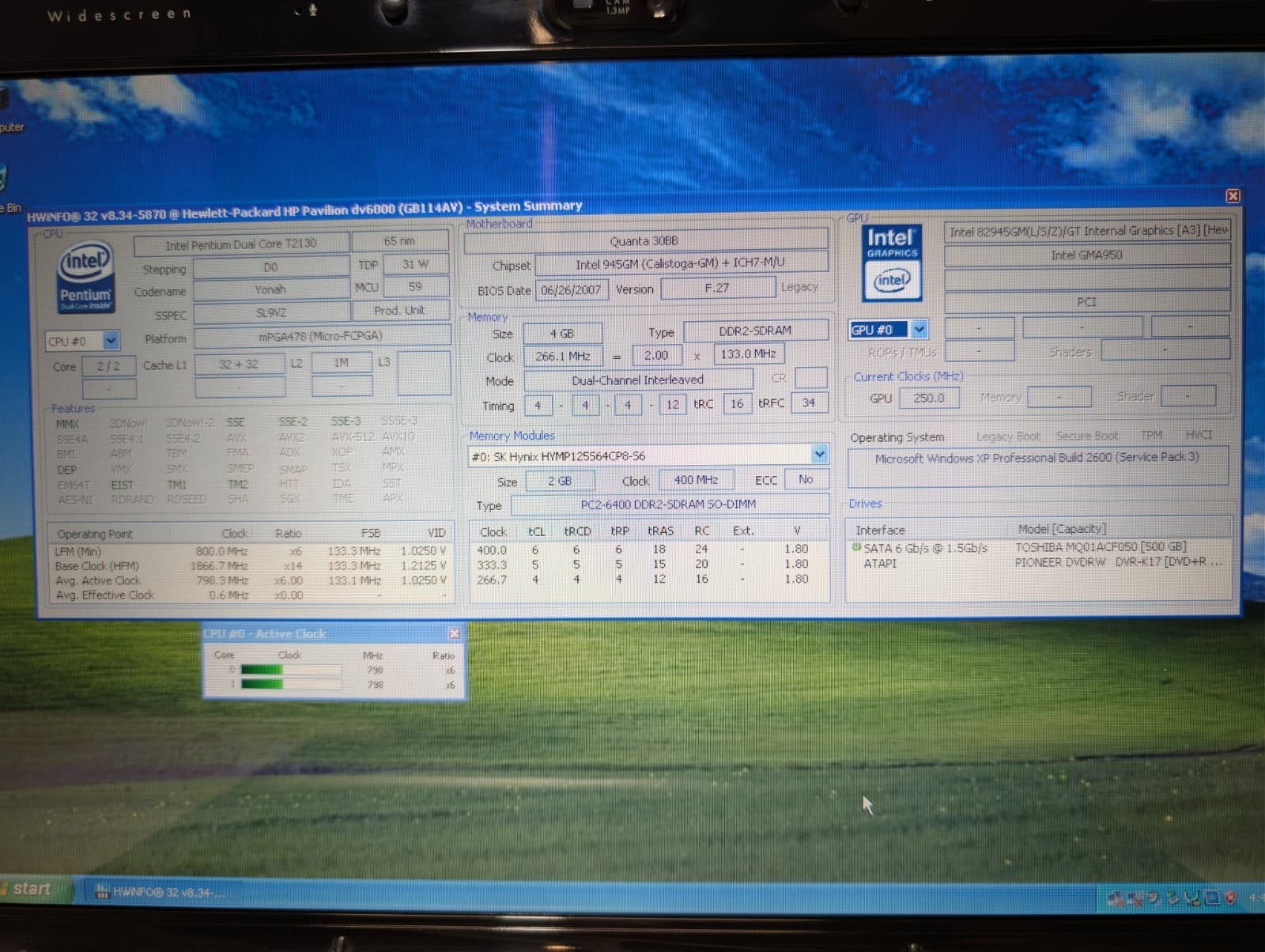Click the motherboard name Quanta 30BB
The width and height of the screenshot is (1265, 952).
(645, 241)
